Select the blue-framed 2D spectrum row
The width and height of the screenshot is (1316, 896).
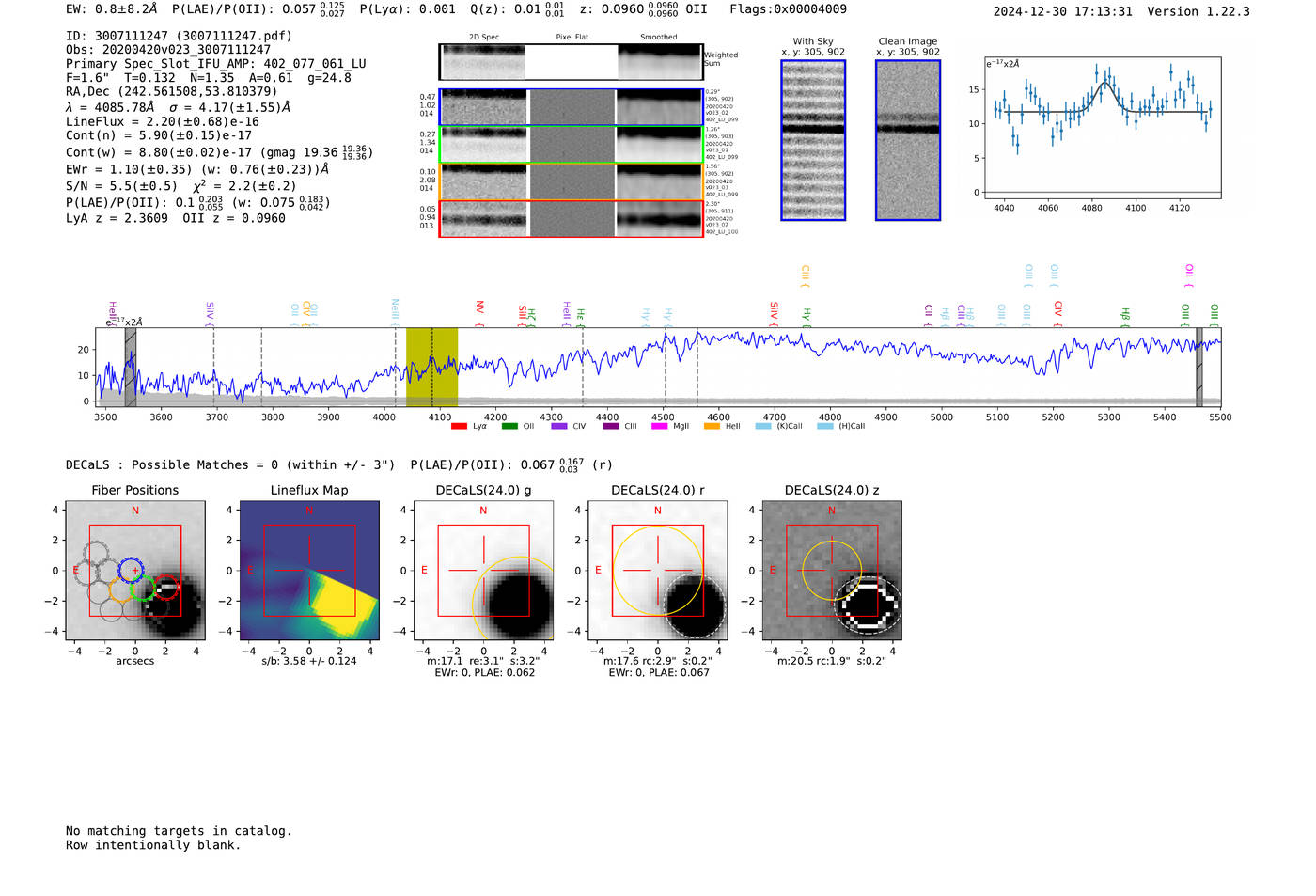tap(572, 107)
